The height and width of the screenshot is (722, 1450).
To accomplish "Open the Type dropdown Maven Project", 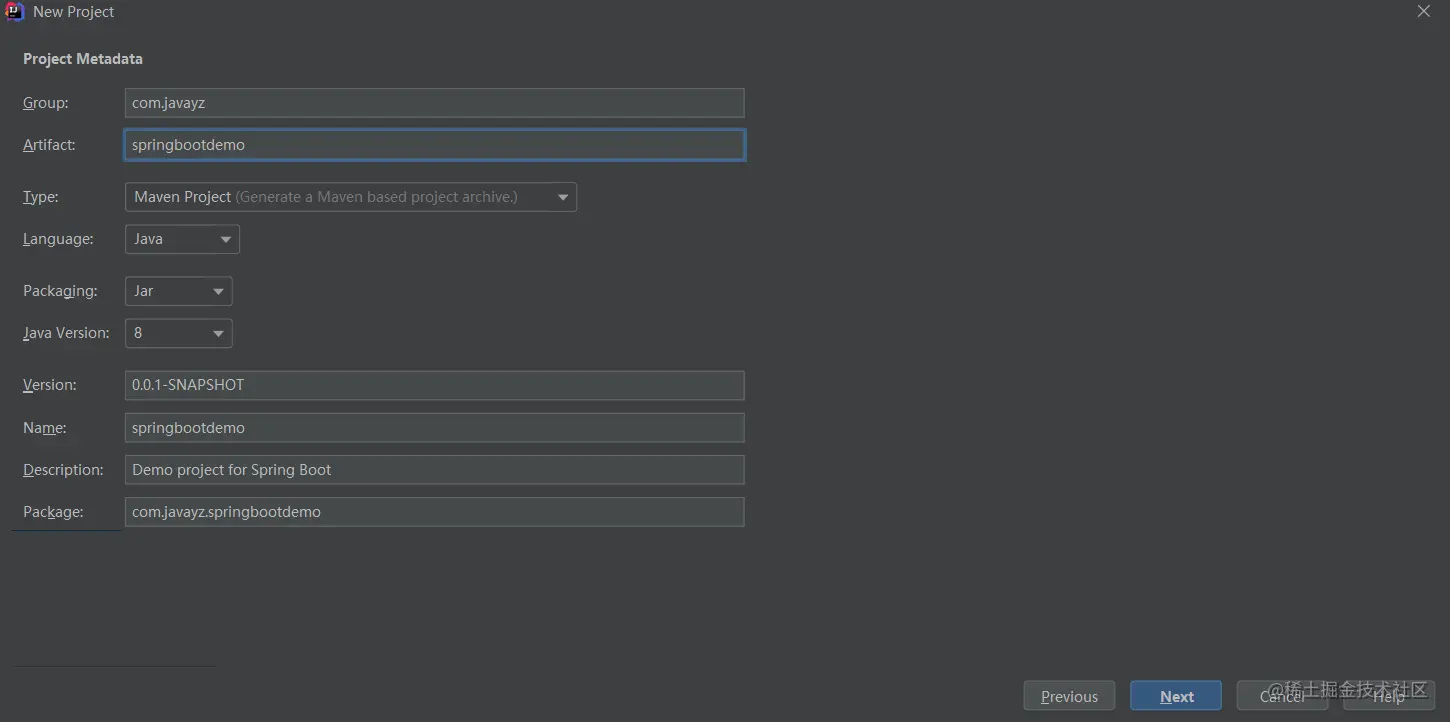I will (x=351, y=197).
